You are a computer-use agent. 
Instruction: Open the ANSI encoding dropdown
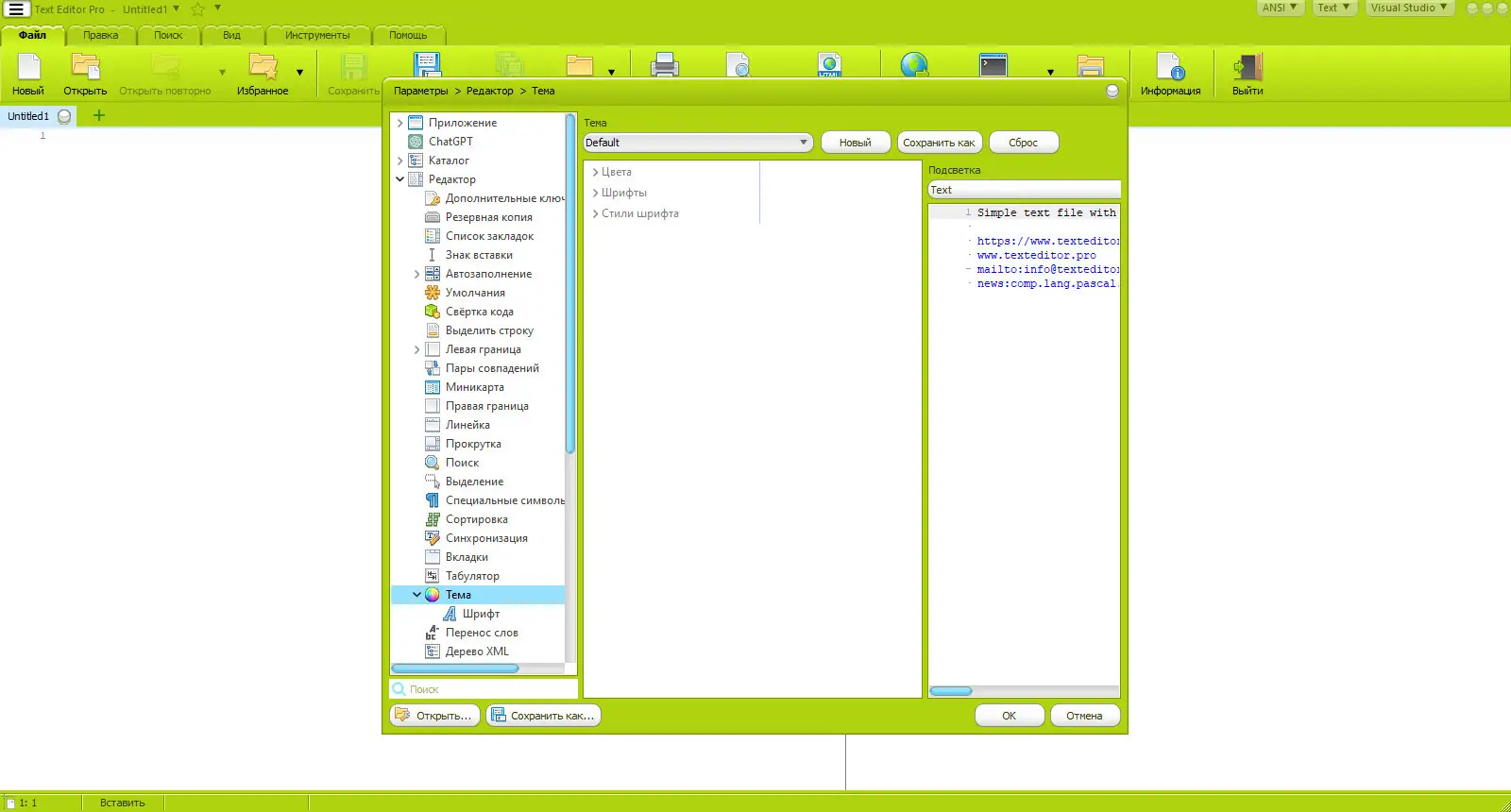click(x=1280, y=8)
